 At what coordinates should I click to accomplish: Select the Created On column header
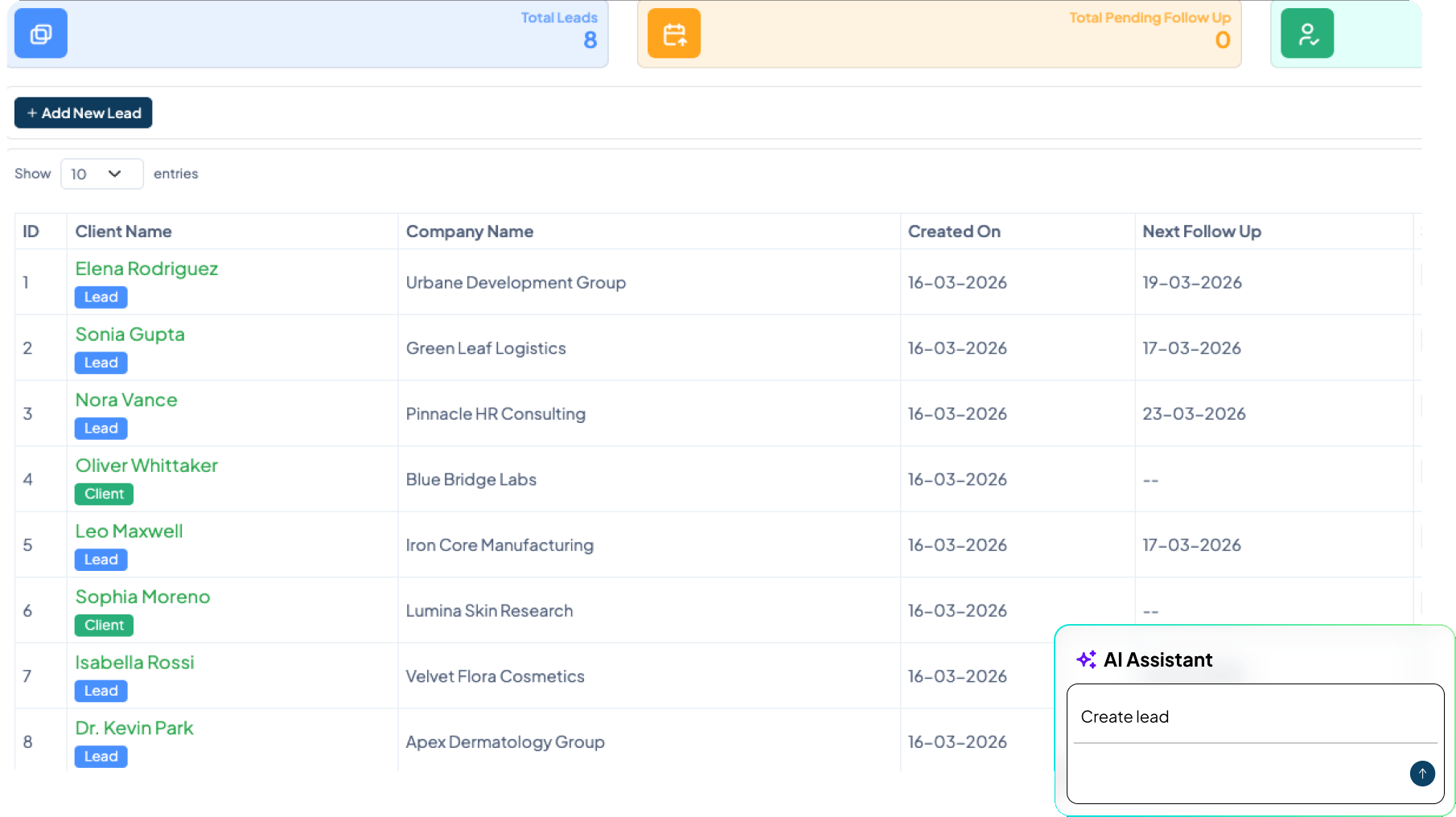[954, 231]
